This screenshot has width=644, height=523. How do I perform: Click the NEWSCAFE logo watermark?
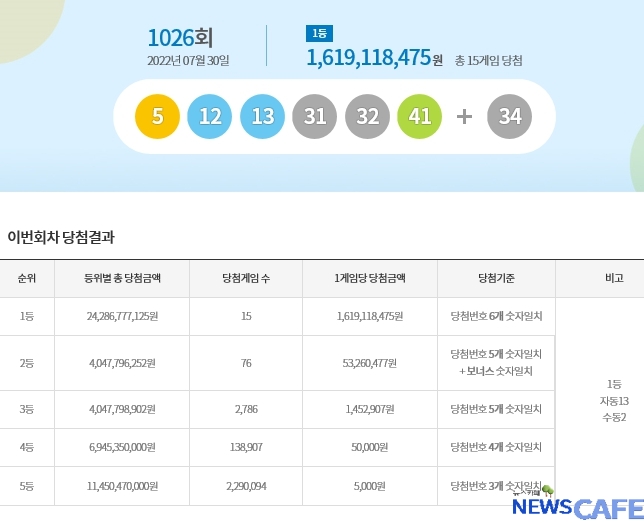tap(574, 506)
